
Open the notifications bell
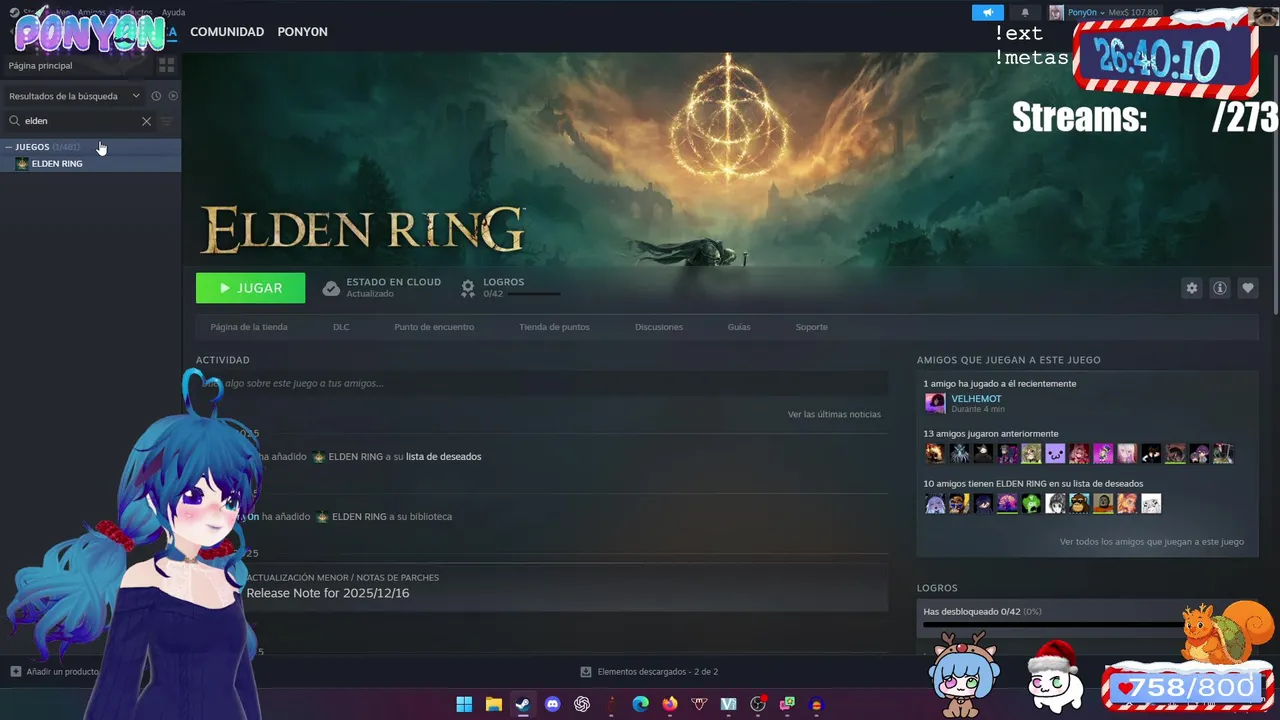(x=1025, y=13)
